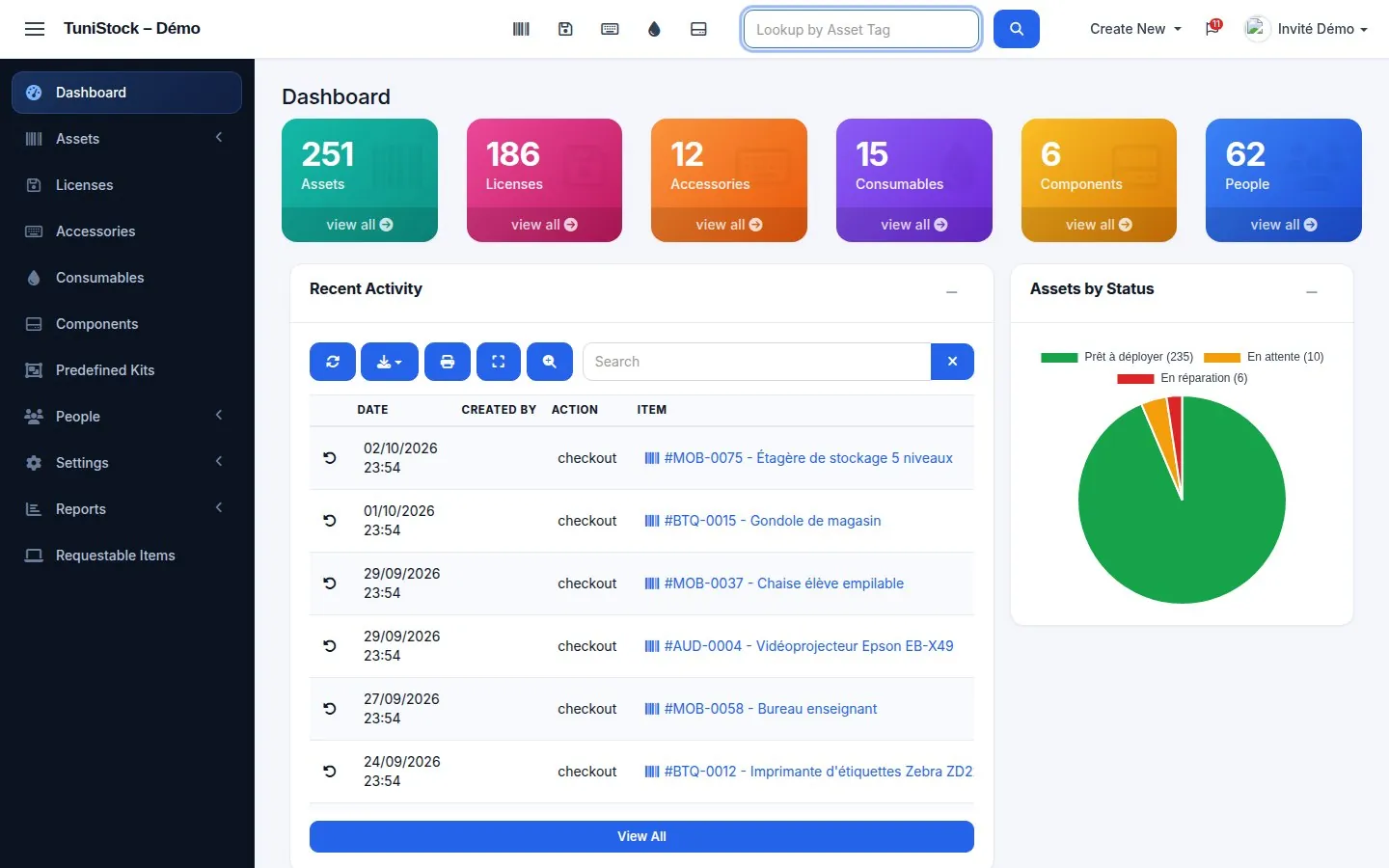Screen dimensions: 1389x868
Task: Open Components via top hard-drive icon
Action: click(698, 29)
